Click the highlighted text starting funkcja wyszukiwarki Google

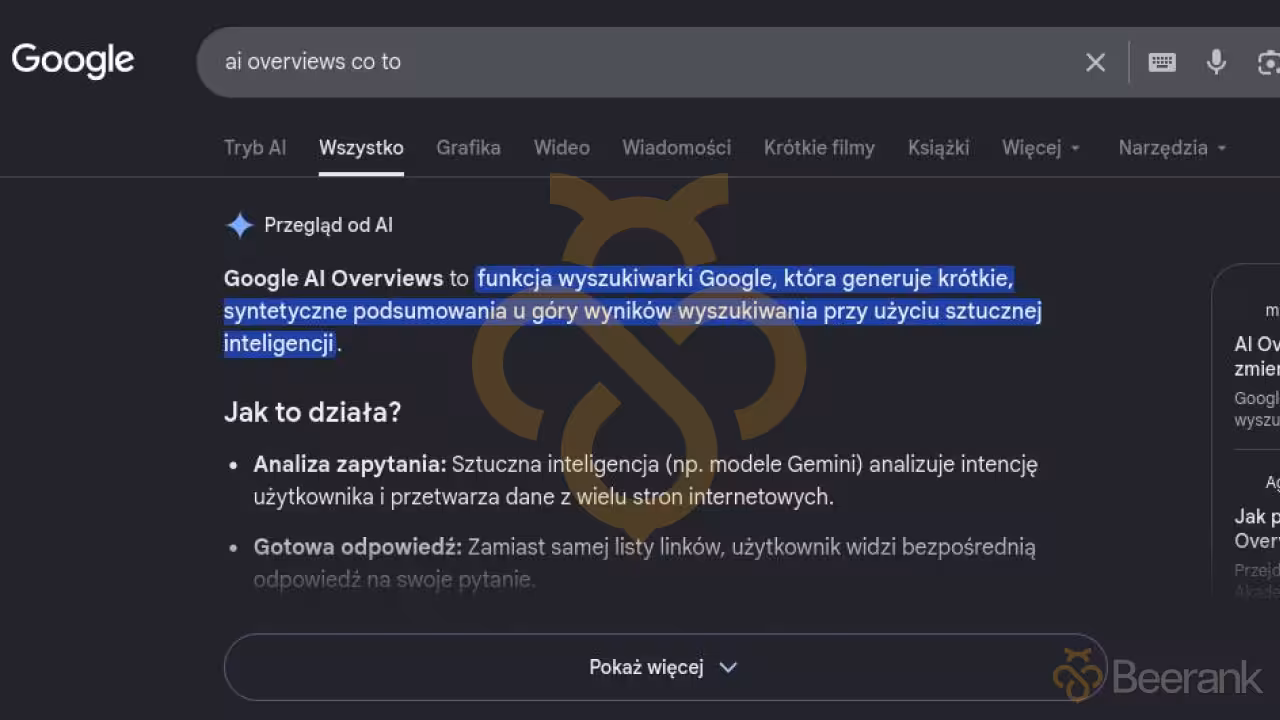click(633, 311)
